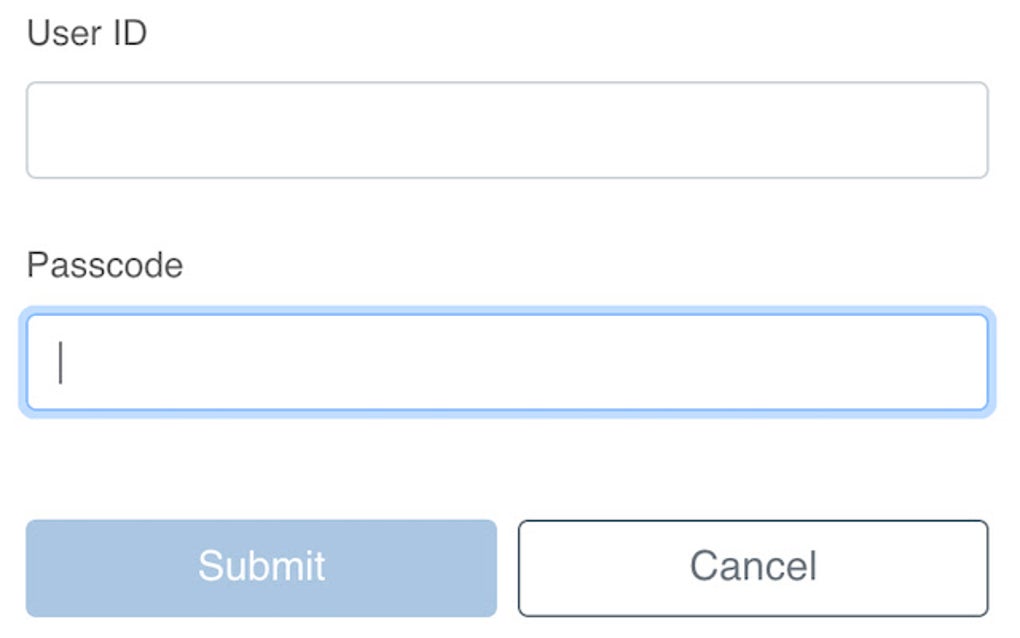The height and width of the screenshot is (638, 1020).
Task: Click the white outlined Cancel button
Action: 753,568
